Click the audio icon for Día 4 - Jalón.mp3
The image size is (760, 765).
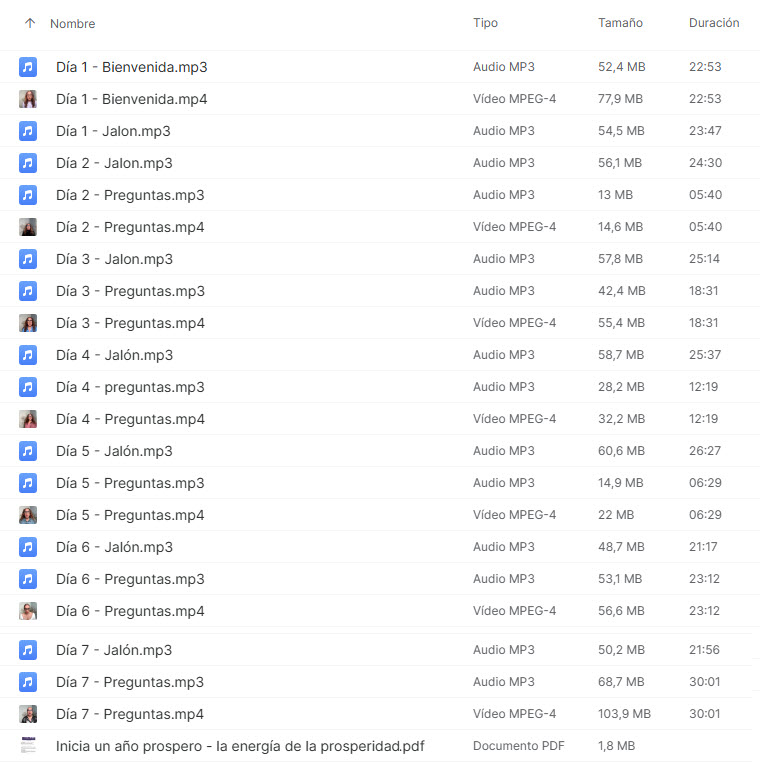coord(28,355)
